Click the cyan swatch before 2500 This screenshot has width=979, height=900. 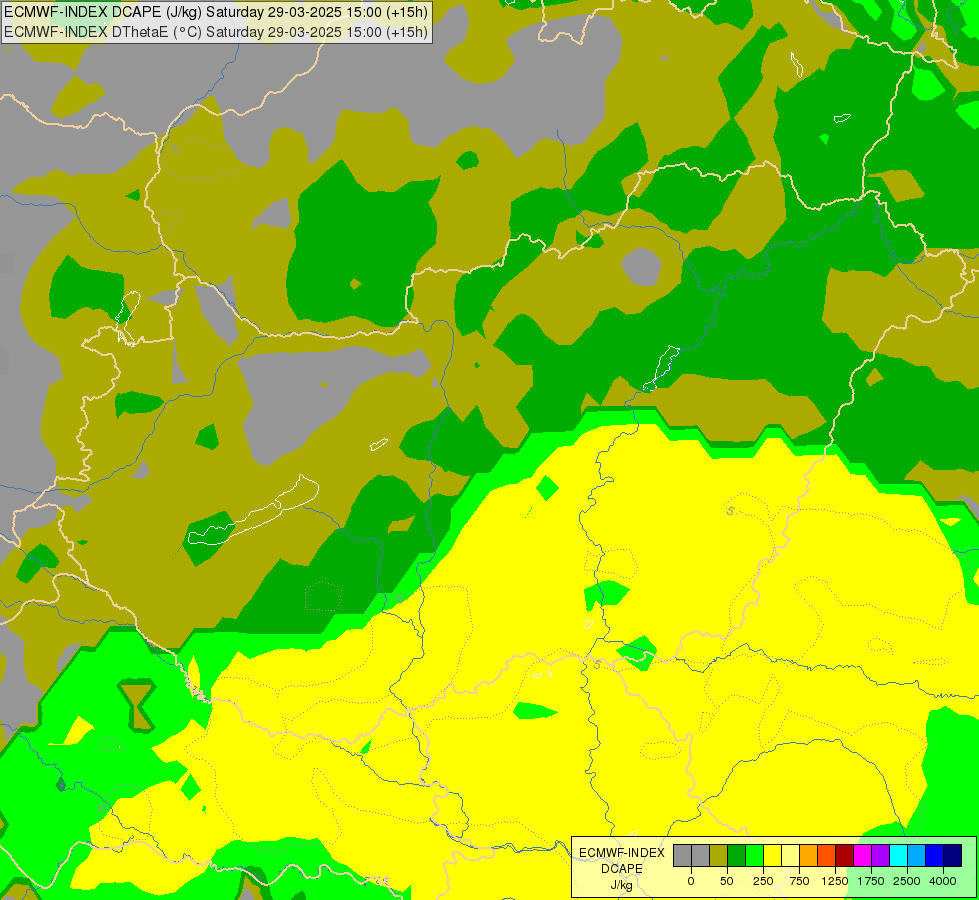898,855
